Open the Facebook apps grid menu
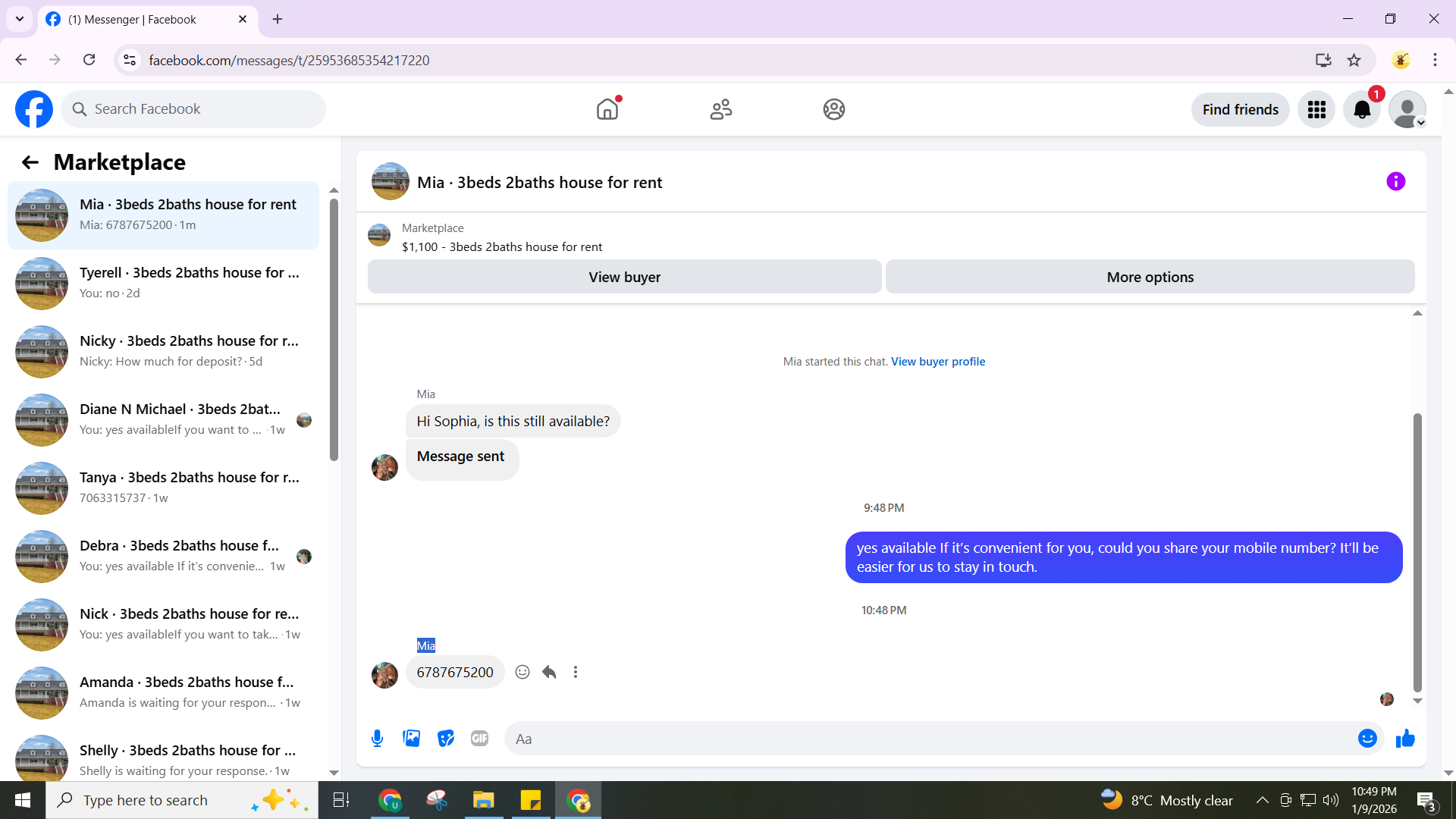This screenshot has height=819, width=1456. (1316, 110)
